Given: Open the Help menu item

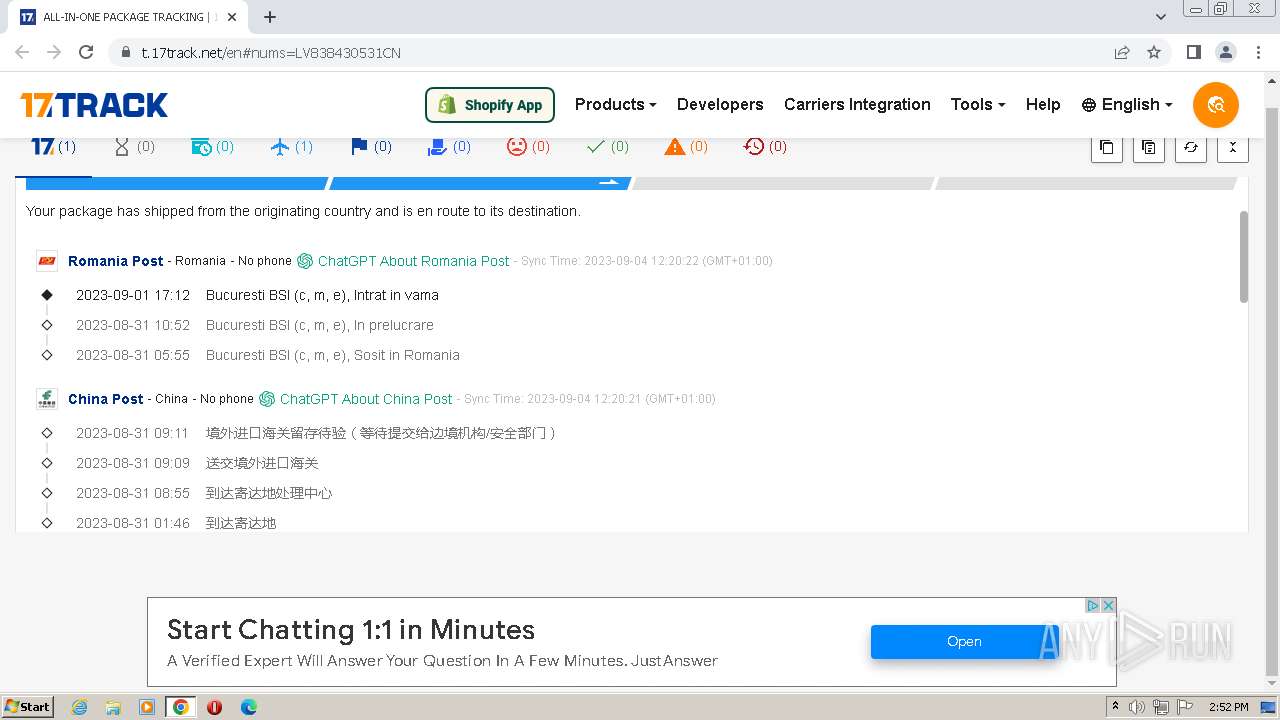Looking at the screenshot, I should click(x=1043, y=105).
